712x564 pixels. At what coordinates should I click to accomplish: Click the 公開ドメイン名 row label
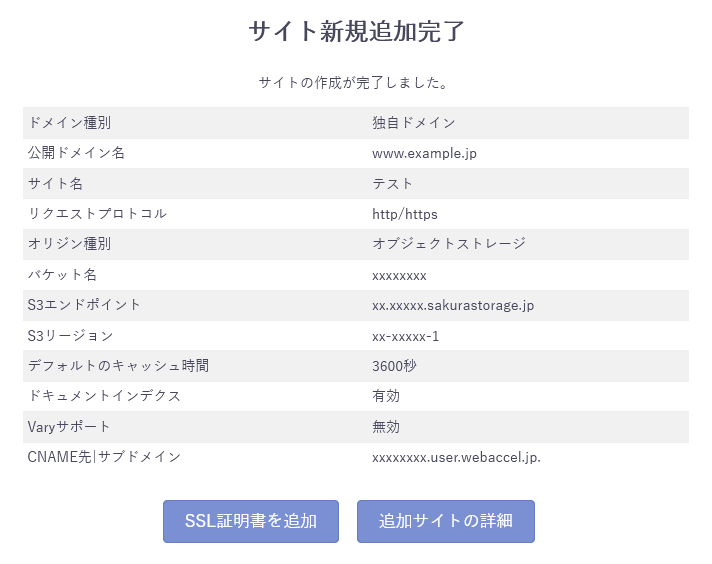(76, 153)
